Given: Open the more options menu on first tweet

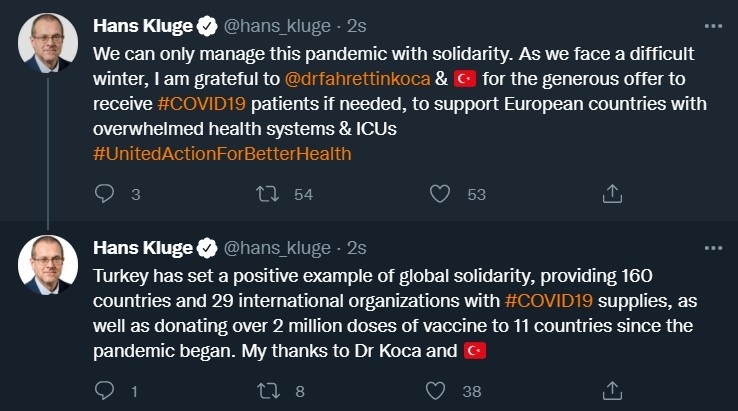Looking at the screenshot, I should click(x=712, y=25).
